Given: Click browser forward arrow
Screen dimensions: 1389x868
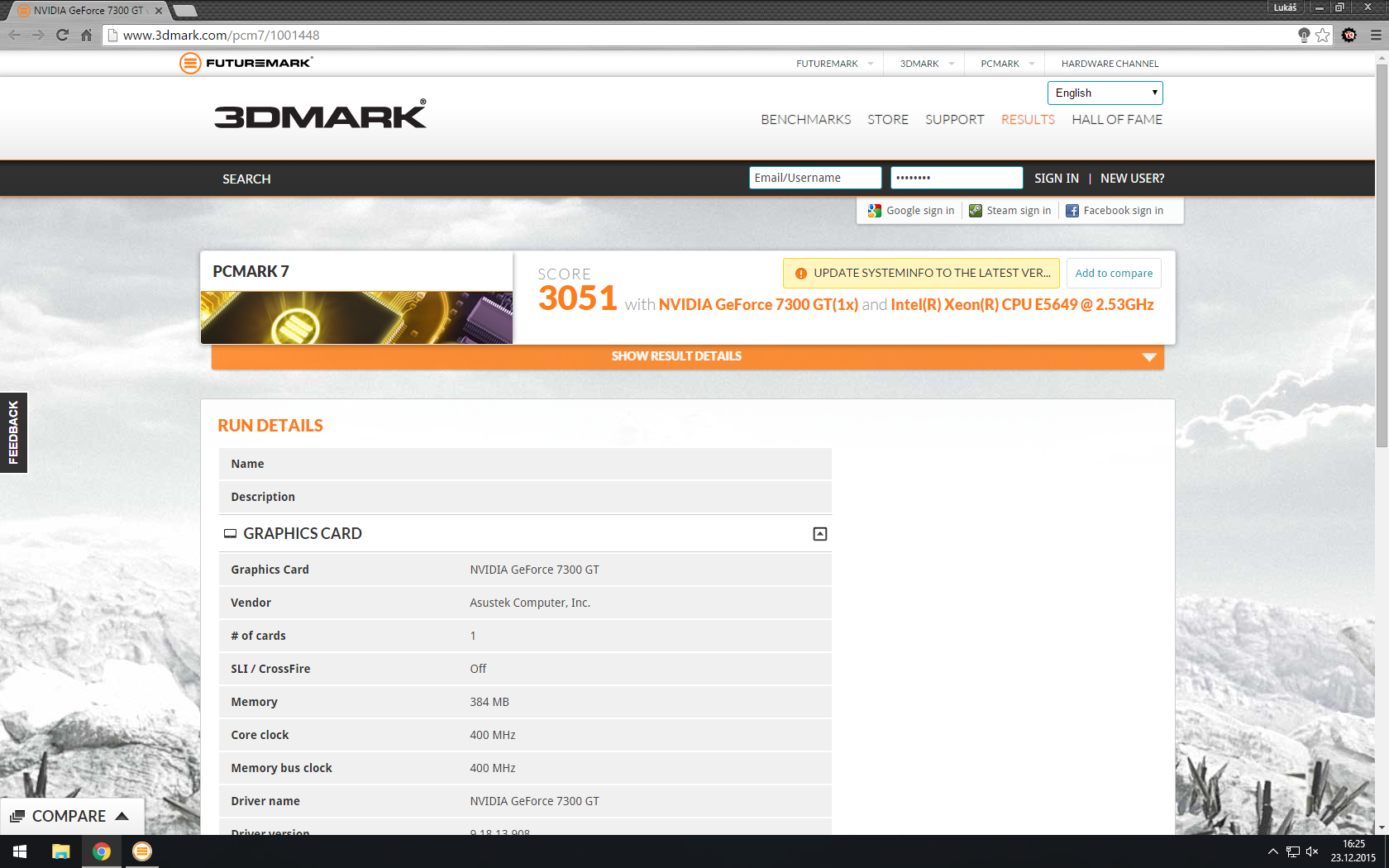Looking at the screenshot, I should (38, 35).
